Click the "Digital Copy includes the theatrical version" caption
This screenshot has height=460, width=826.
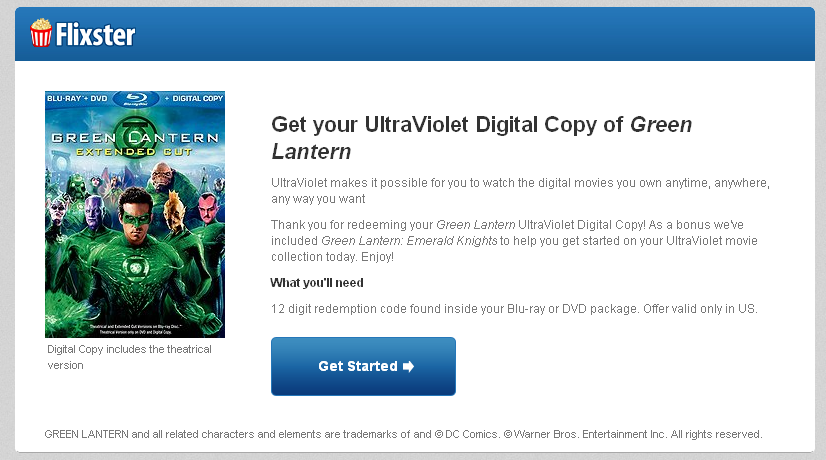tap(130, 357)
